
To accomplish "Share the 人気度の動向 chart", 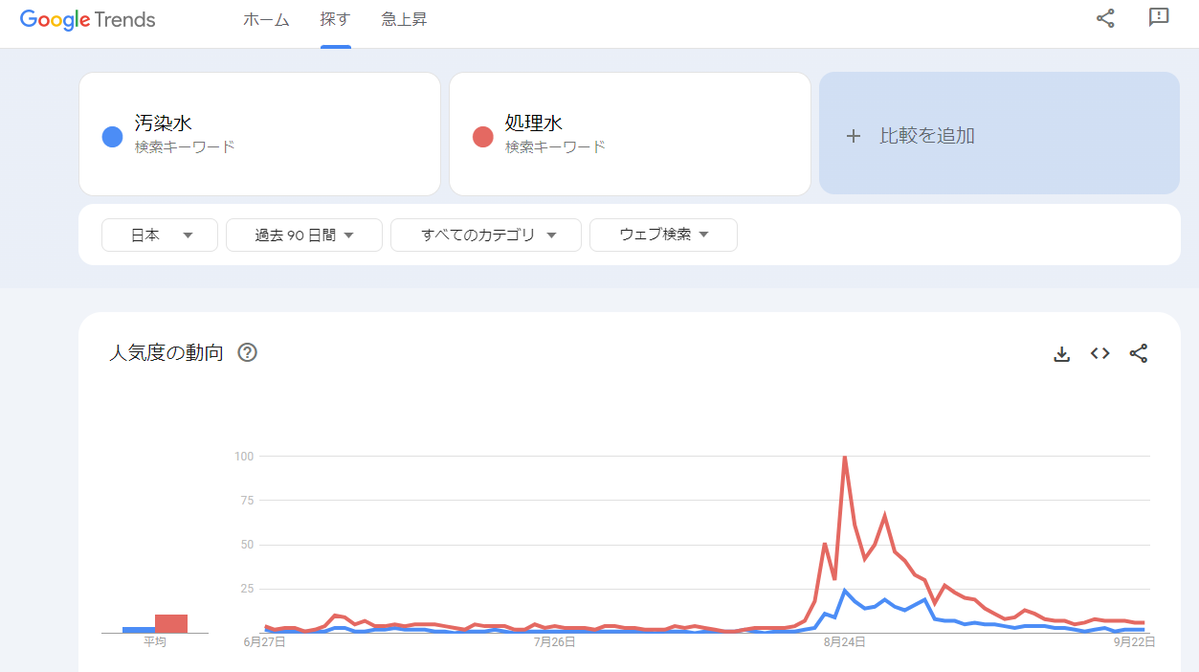I will 1138,353.
